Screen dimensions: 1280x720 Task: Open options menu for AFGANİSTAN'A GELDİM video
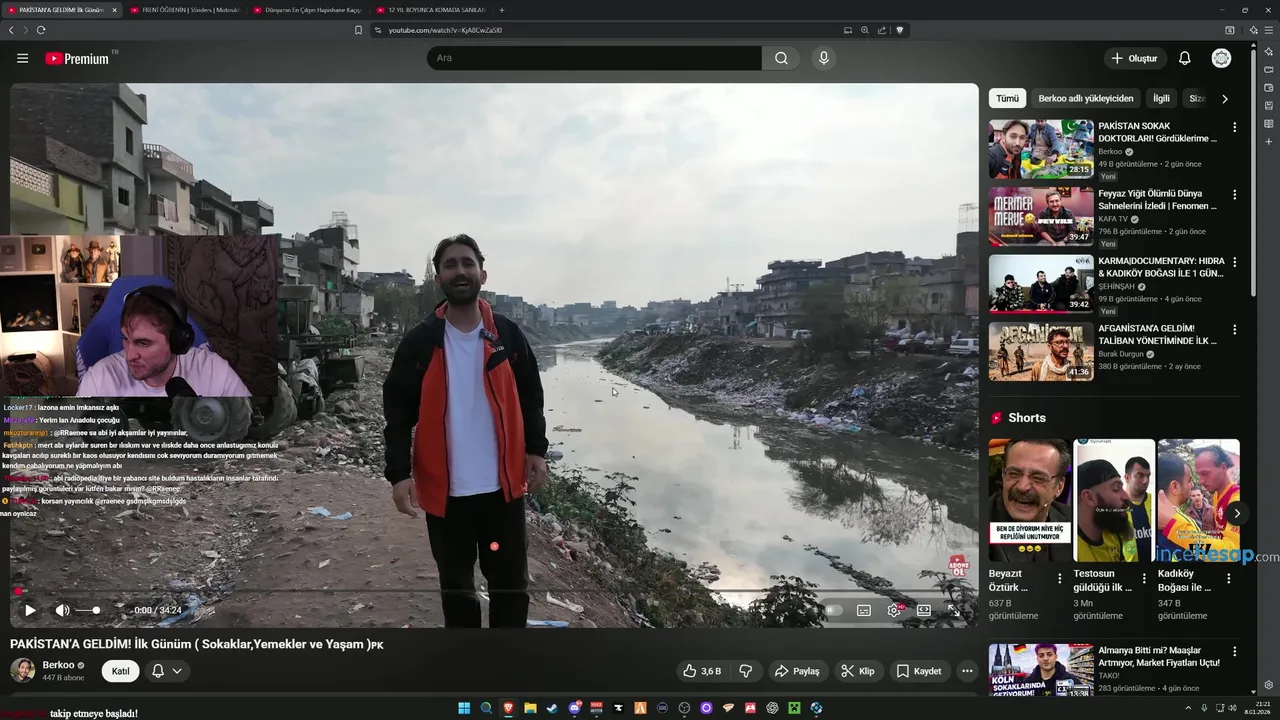pyautogui.click(x=1234, y=329)
